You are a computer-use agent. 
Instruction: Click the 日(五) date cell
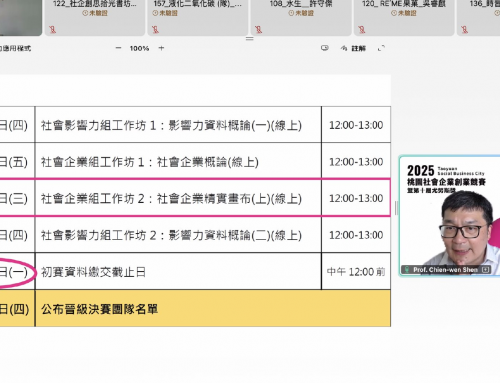point(17,162)
